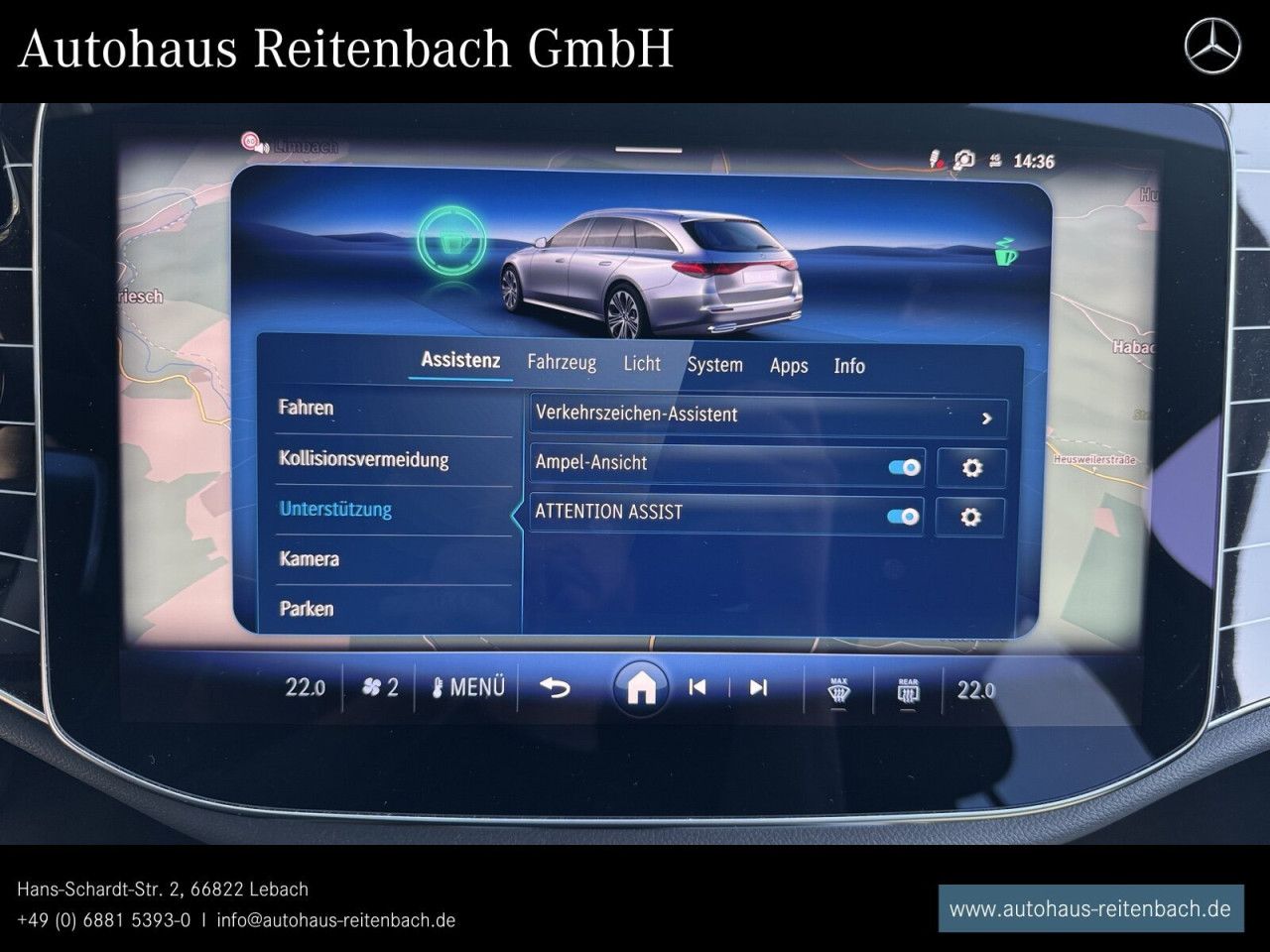Viewport: 1270px width, 952px height.
Task: Go back with the return arrow
Action: 555,686
